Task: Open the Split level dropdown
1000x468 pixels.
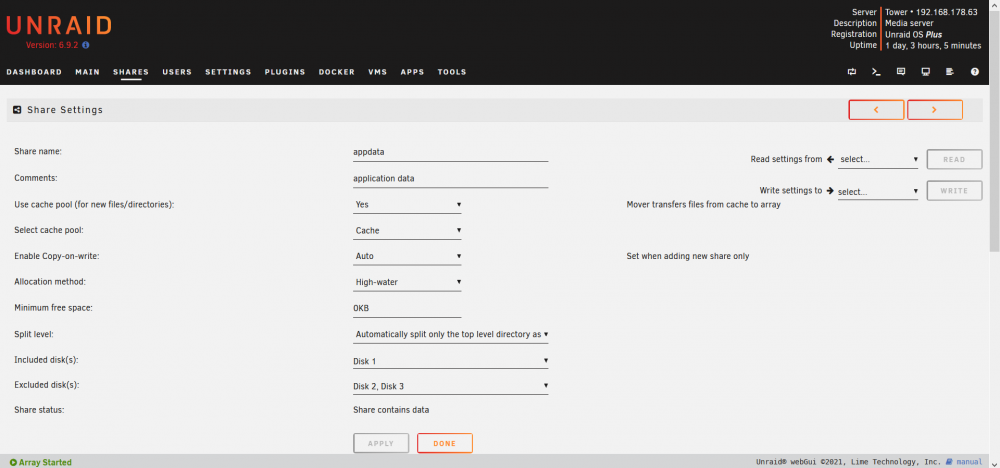Action: pos(451,334)
